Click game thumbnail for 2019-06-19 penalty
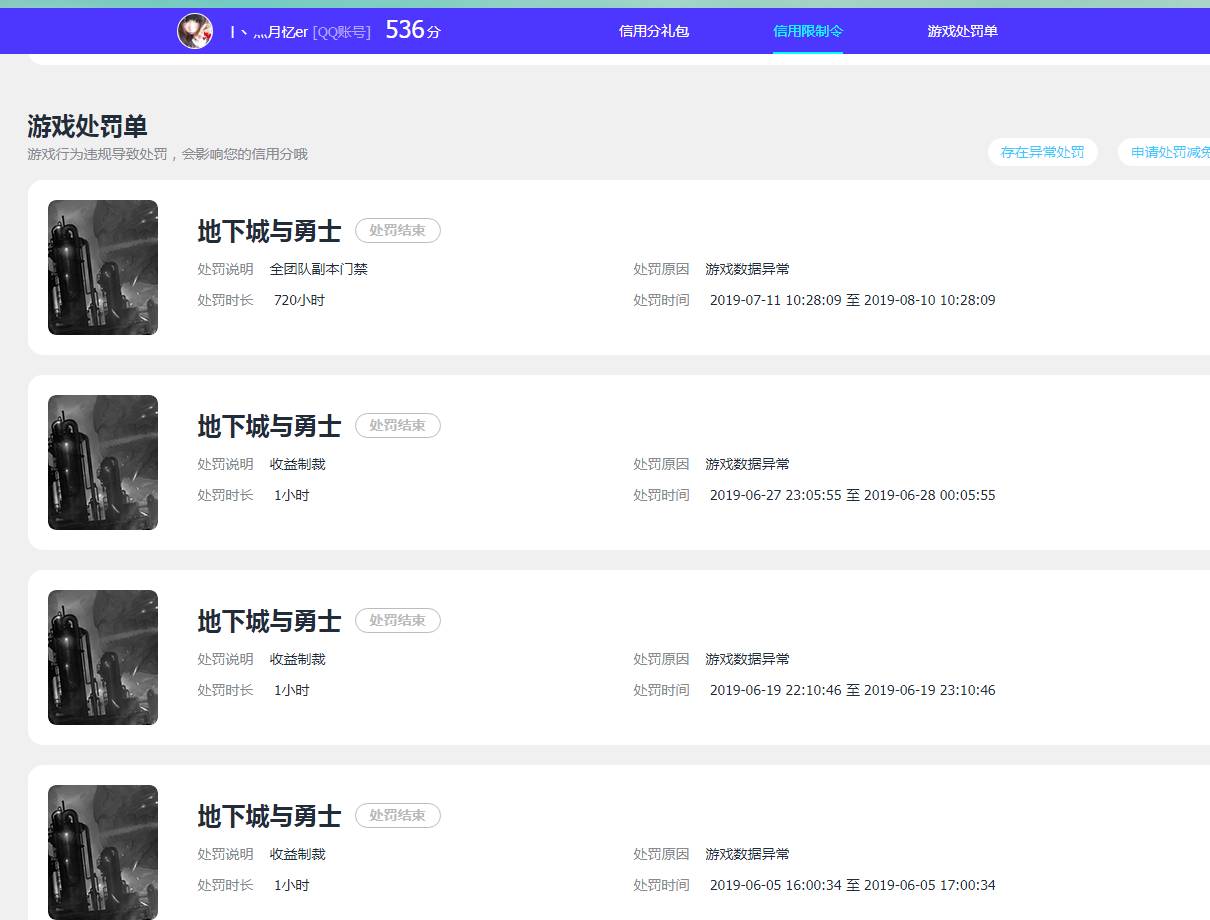 click(103, 657)
